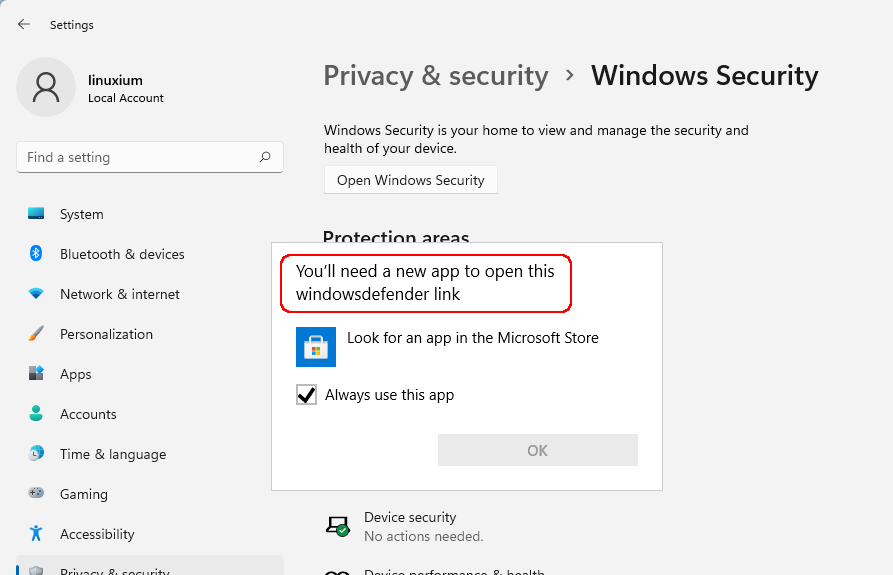Screen dimensions: 893x575
Task: Uncheck Always use this app
Action: pyautogui.click(x=306, y=394)
